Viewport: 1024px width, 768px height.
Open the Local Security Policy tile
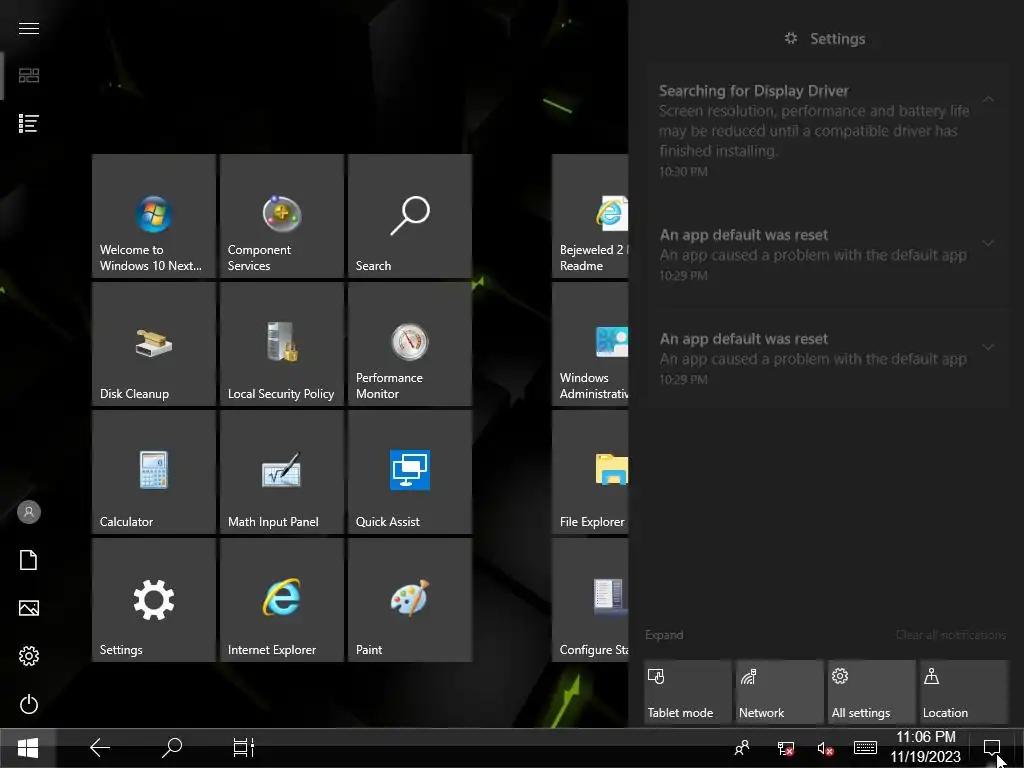(281, 344)
